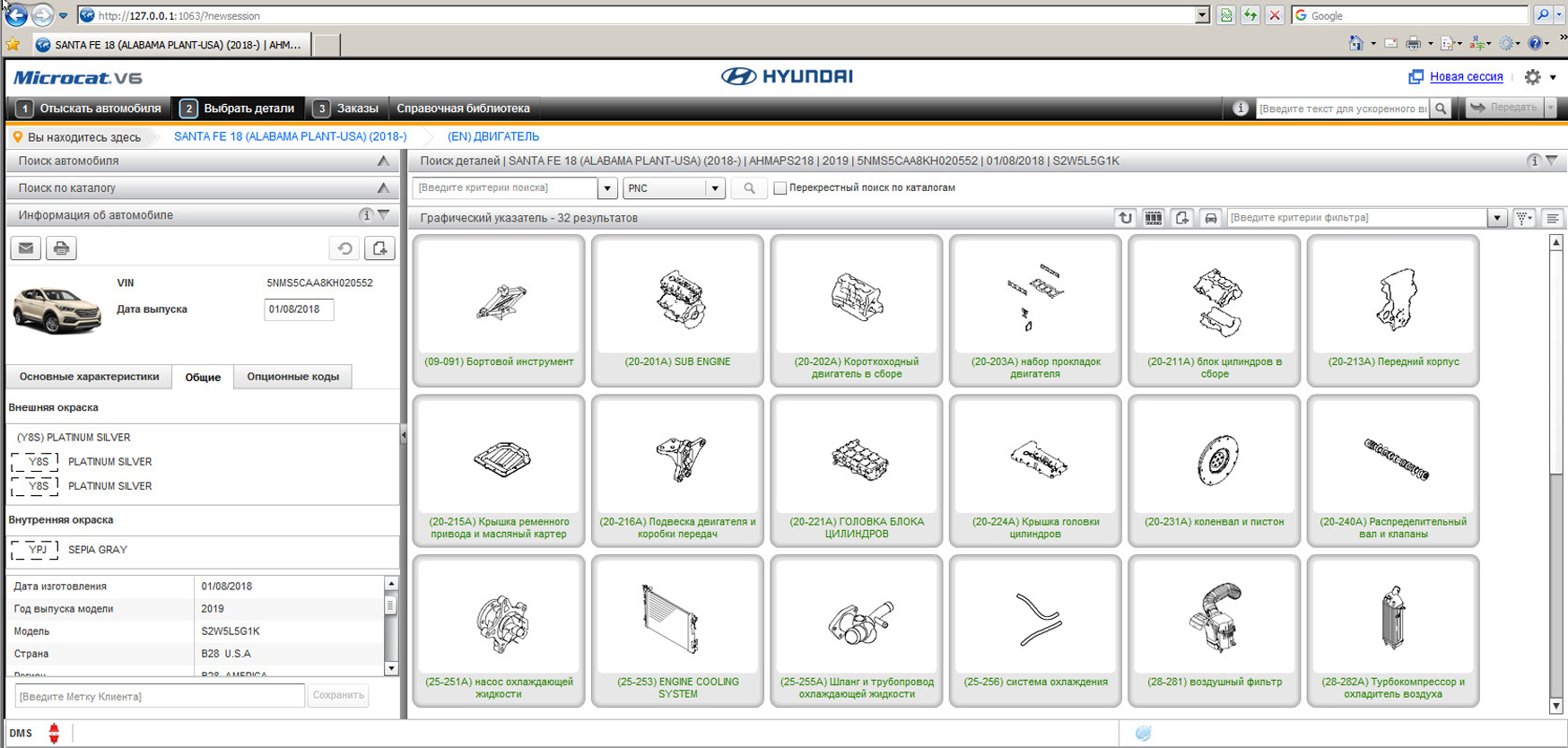Click the Новая сессия link

click(x=1466, y=77)
